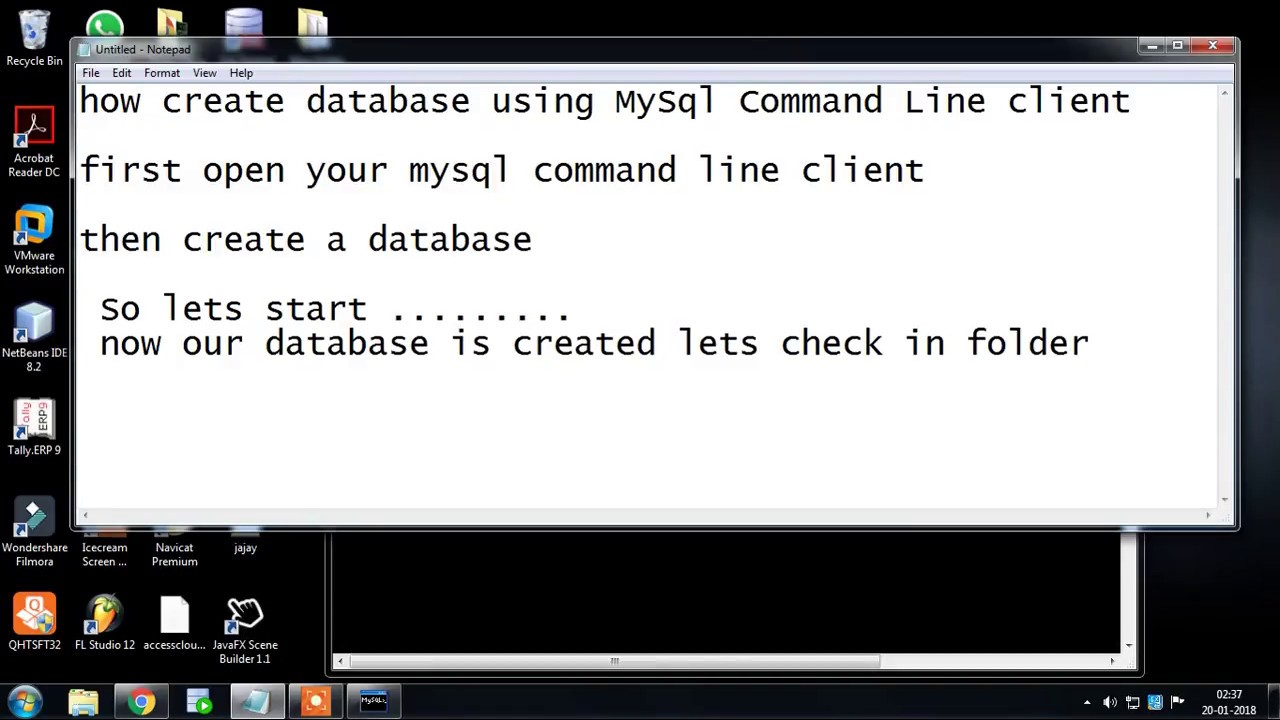Image resolution: width=1280 pixels, height=720 pixels.
Task: Open the Edit menu in Notepad
Action: 122,73
